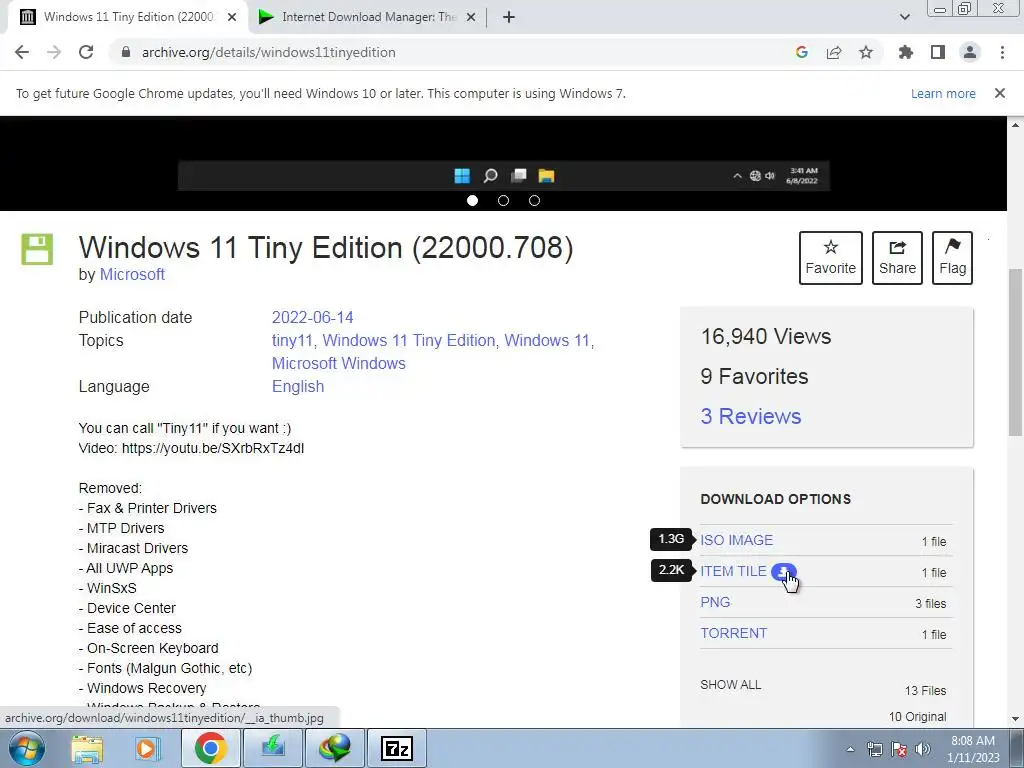Click Learn more about Chrome updates
The image size is (1024, 768).
click(x=943, y=93)
